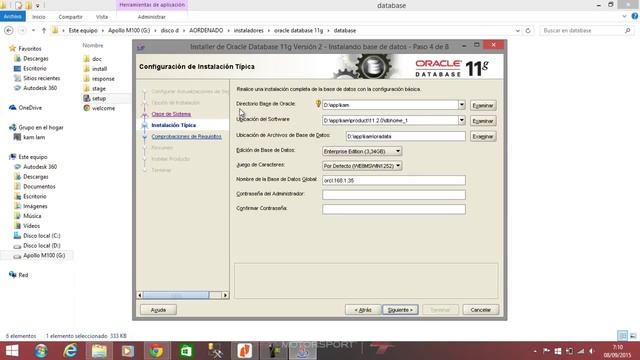This screenshot has height=360, width=640.
Task: Click Examinar for Ubicación del Software
Action: [483, 121]
